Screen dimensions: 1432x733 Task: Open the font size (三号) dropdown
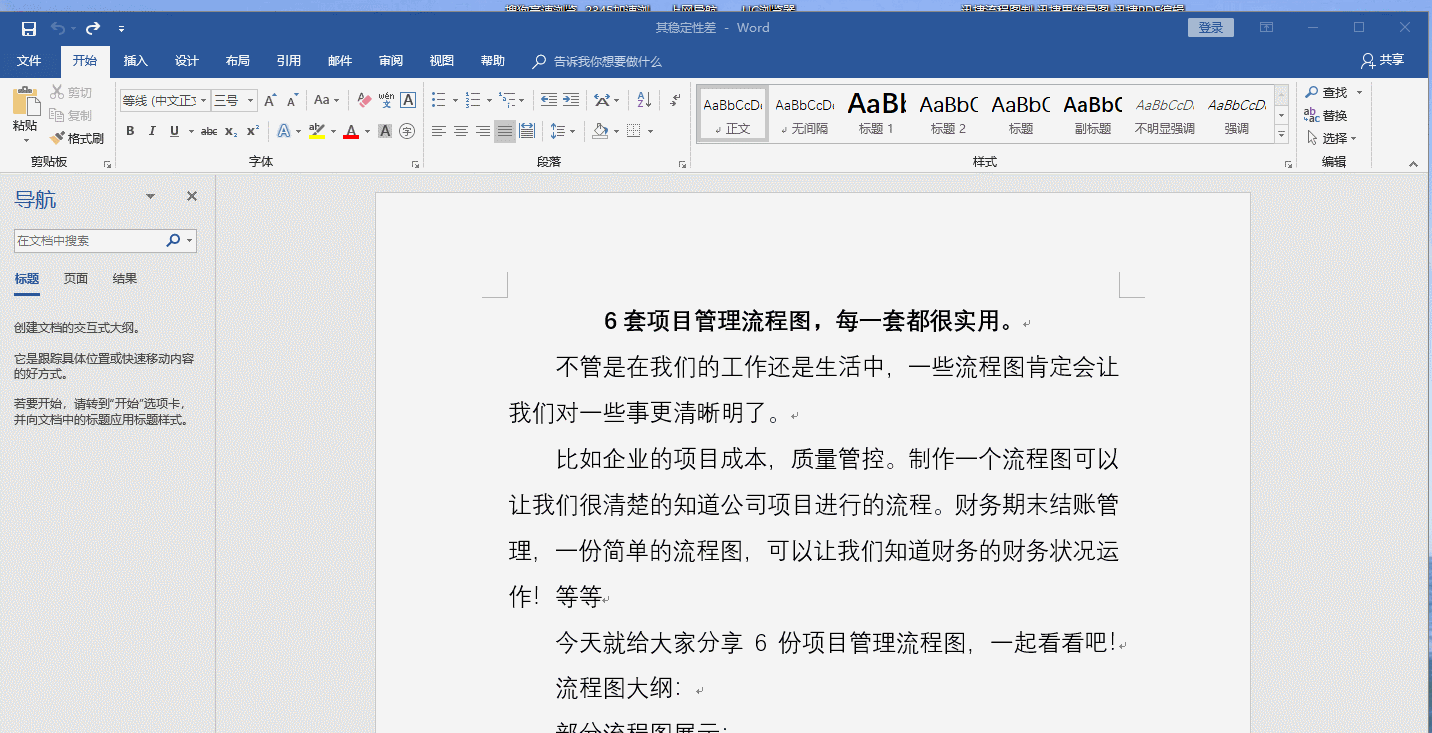[x=250, y=101]
